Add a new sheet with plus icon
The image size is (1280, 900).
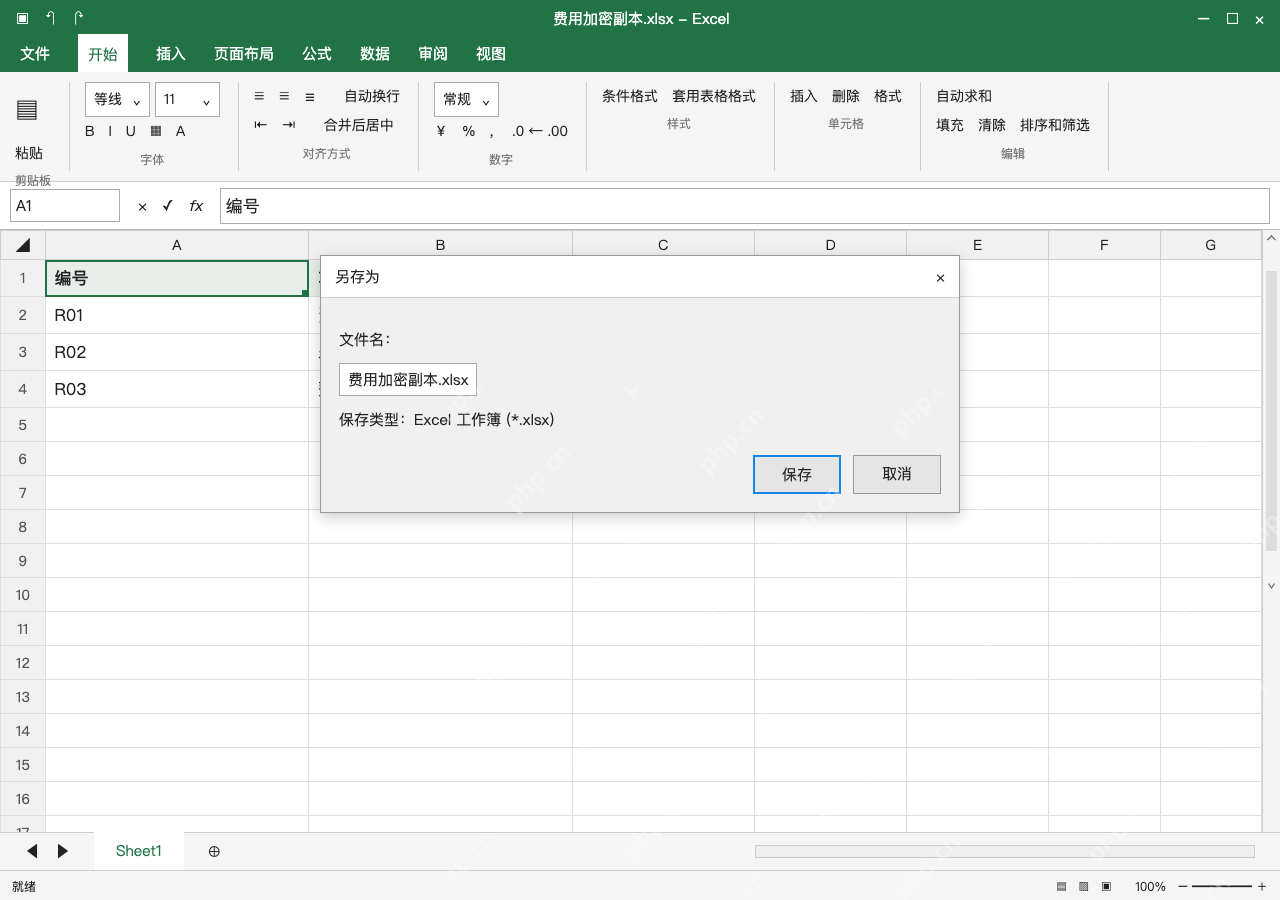tap(214, 851)
